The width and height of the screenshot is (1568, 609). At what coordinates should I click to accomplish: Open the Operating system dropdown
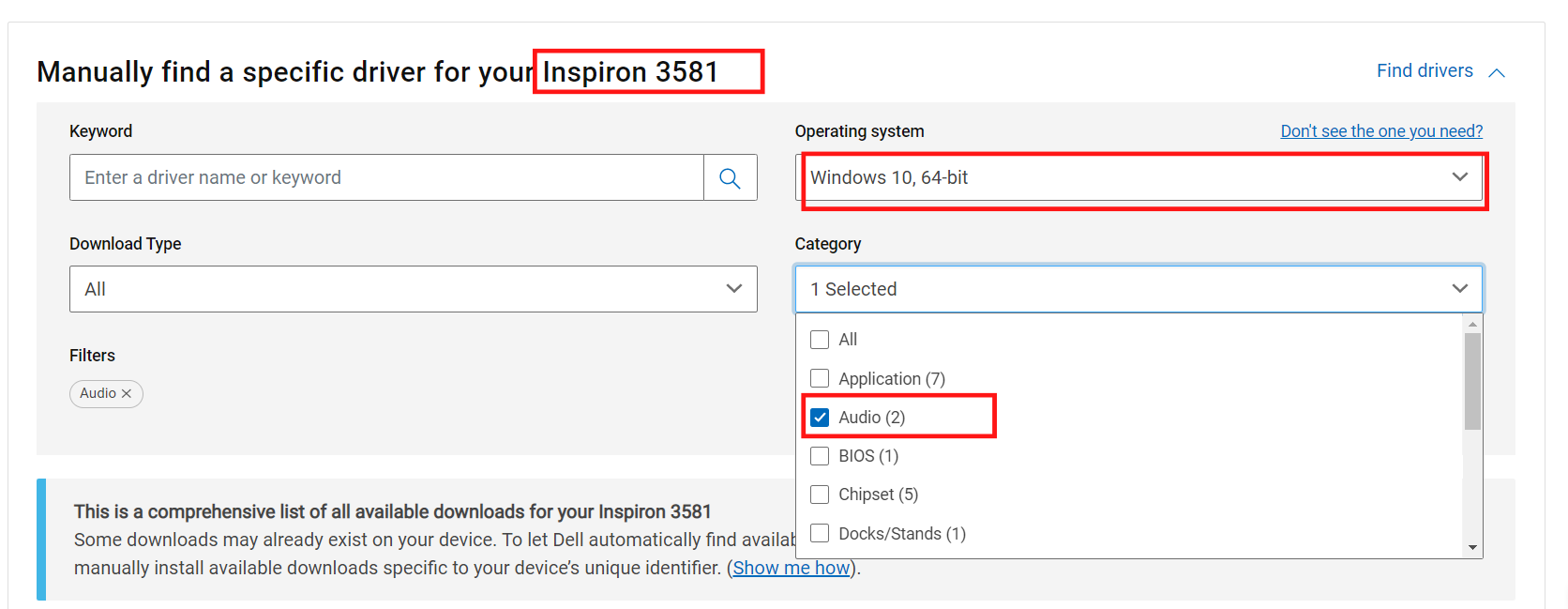pyautogui.click(x=1138, y=177)
